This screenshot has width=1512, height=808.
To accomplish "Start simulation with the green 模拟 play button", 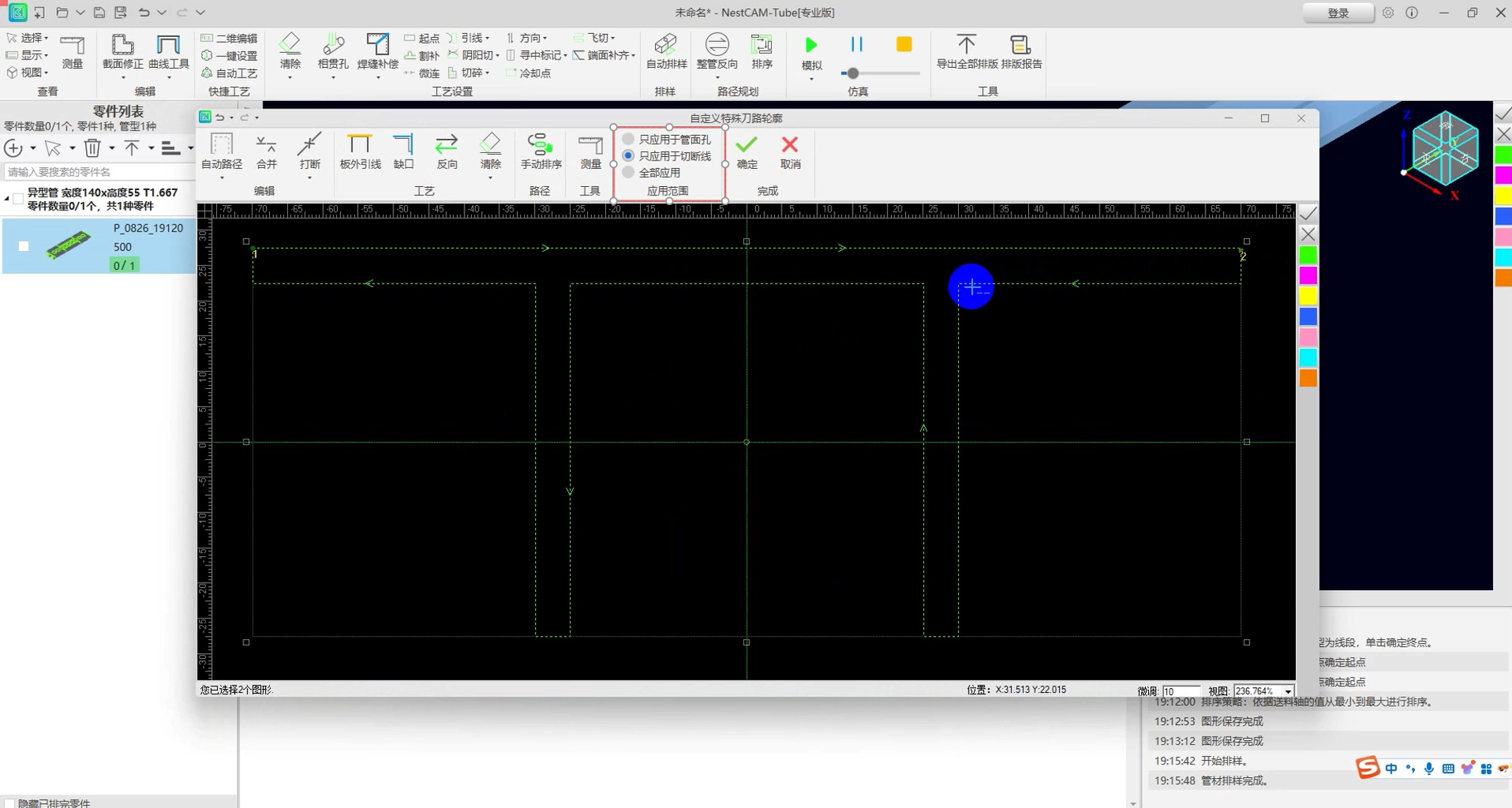I will (811, 45).
